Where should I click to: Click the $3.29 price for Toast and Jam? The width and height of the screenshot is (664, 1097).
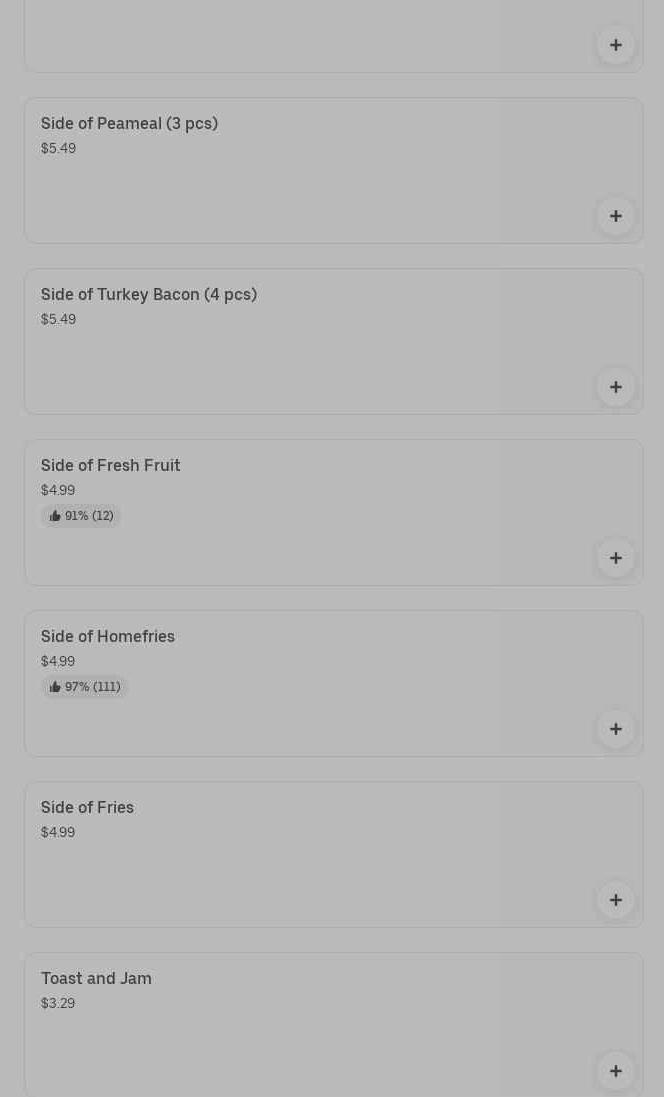point(58,1003)
